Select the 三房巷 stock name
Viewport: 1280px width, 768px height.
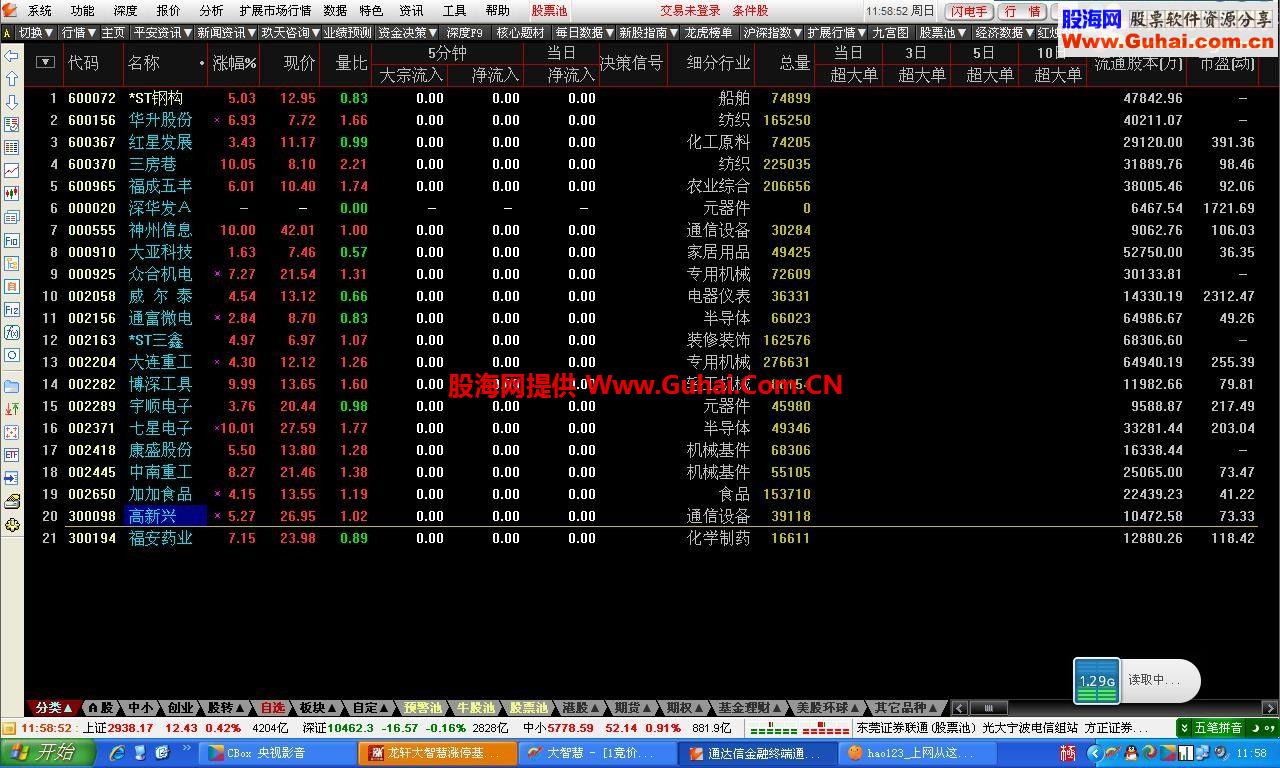[x=152, y=164]
